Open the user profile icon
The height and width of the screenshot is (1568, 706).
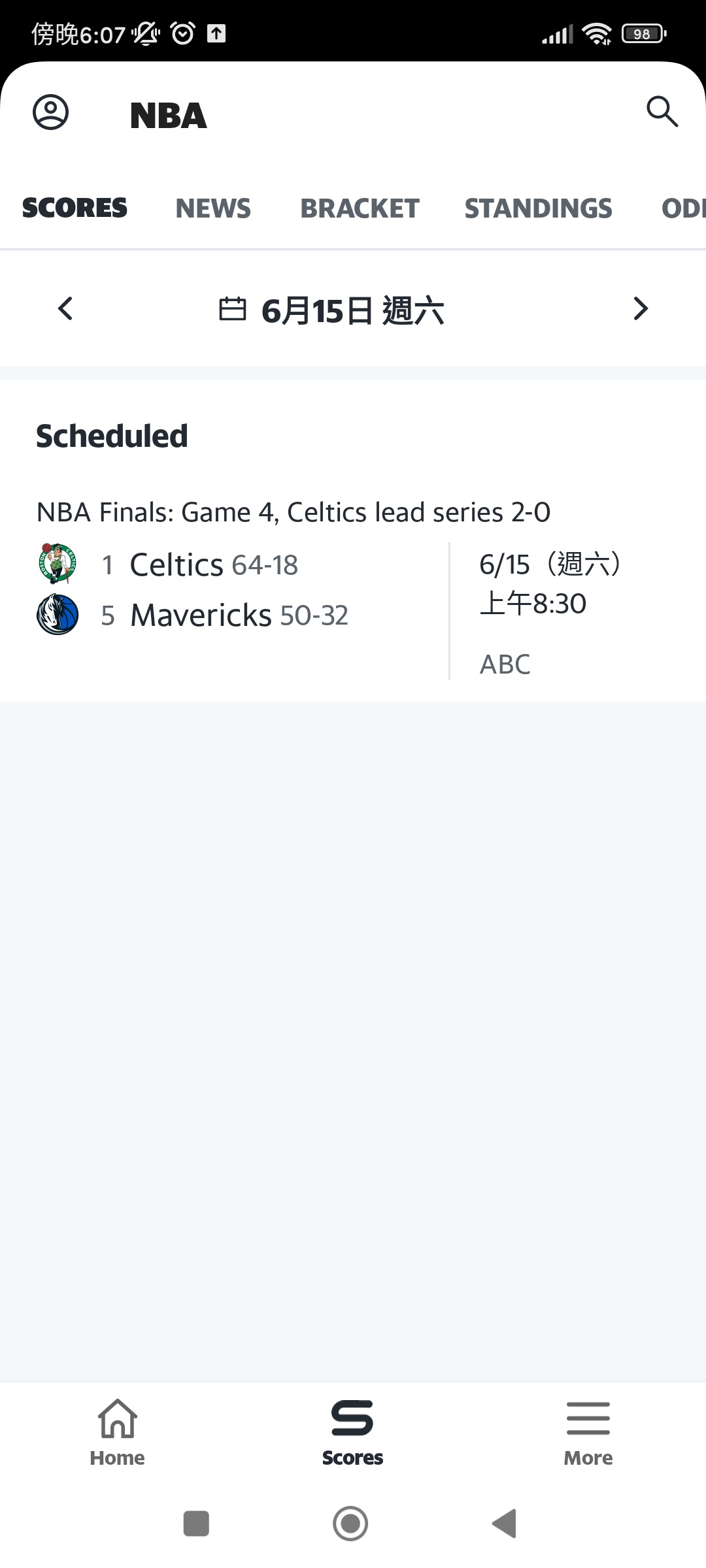(51, 112)
